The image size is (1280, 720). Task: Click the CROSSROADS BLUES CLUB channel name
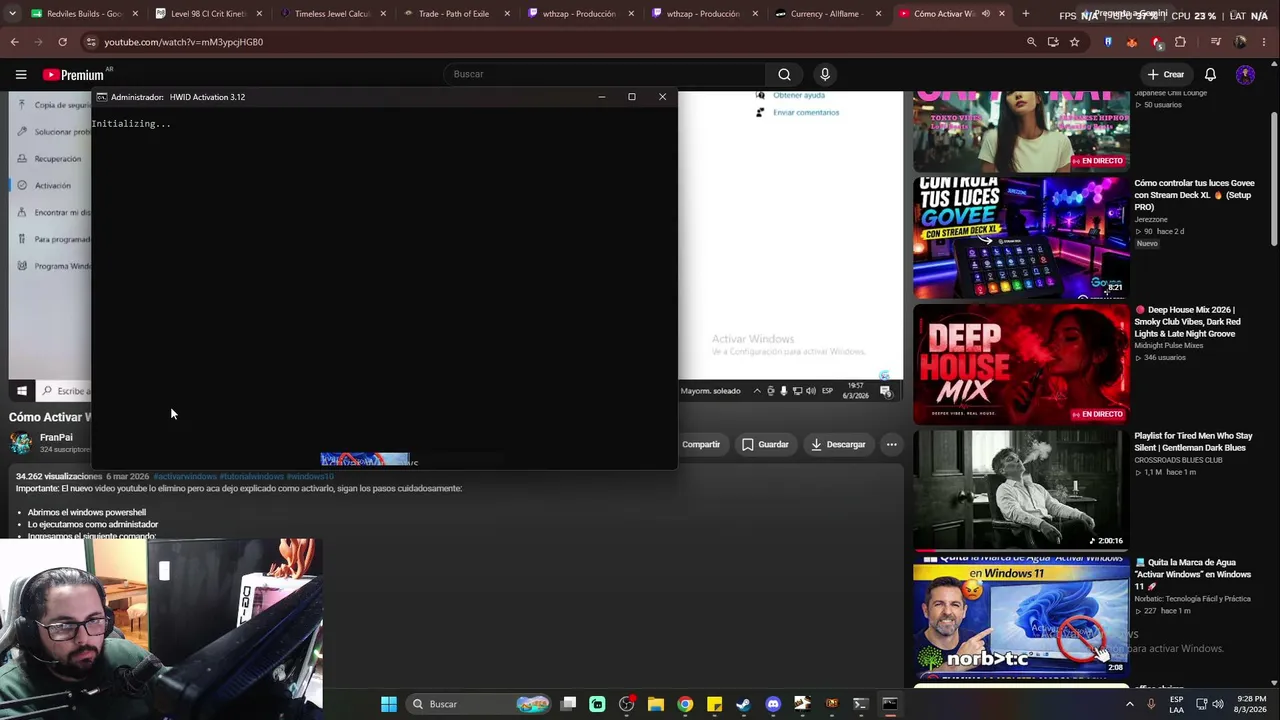tap(1178, 460)
